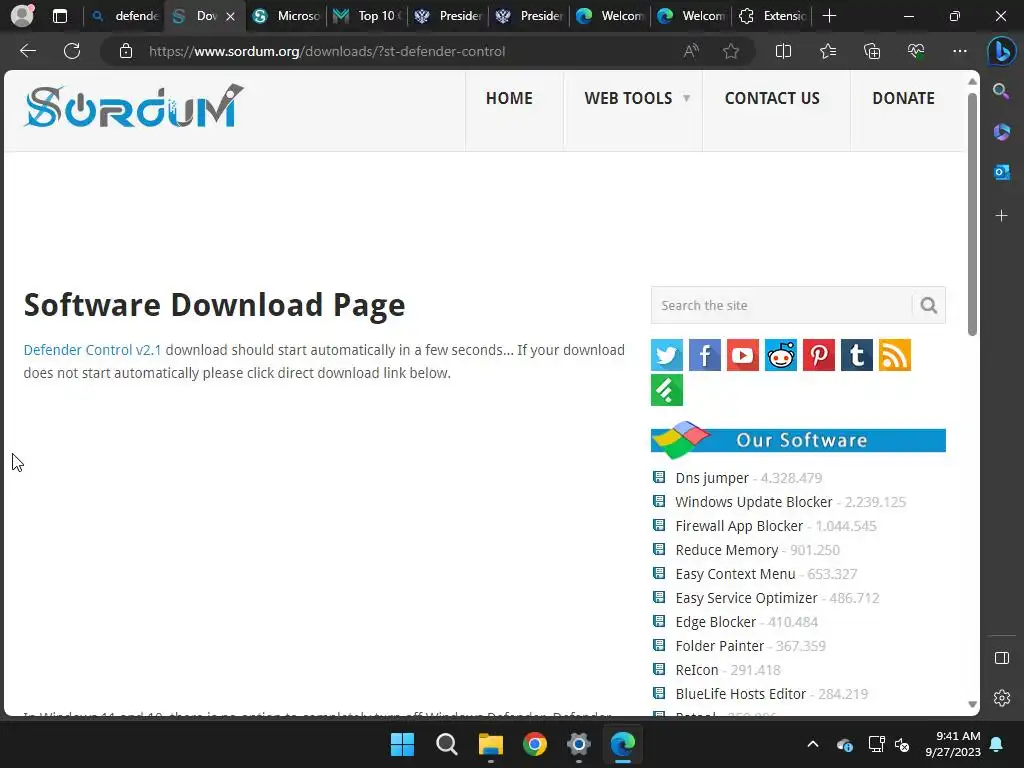The width and height of the screenshot is (1024, 768).
Task: Switch to the Extensions tab
Action: tap(773, 16)
